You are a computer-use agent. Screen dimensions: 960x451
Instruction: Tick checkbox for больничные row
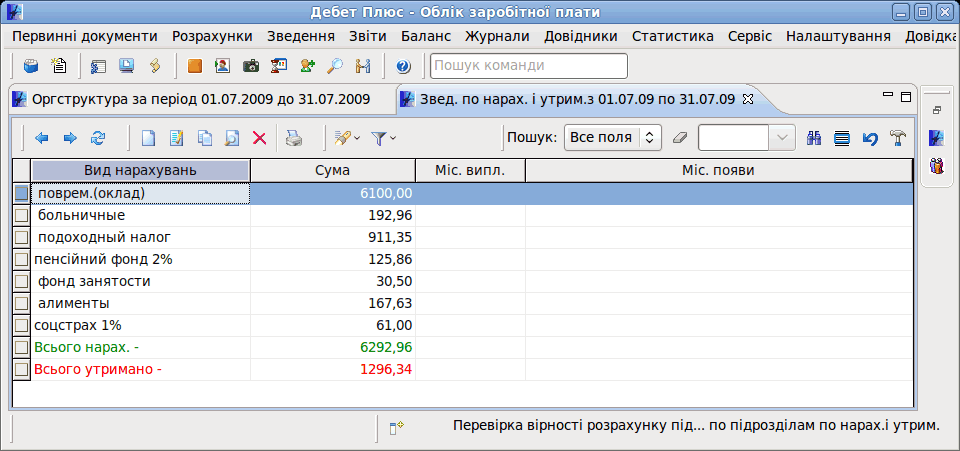[21, 215]
